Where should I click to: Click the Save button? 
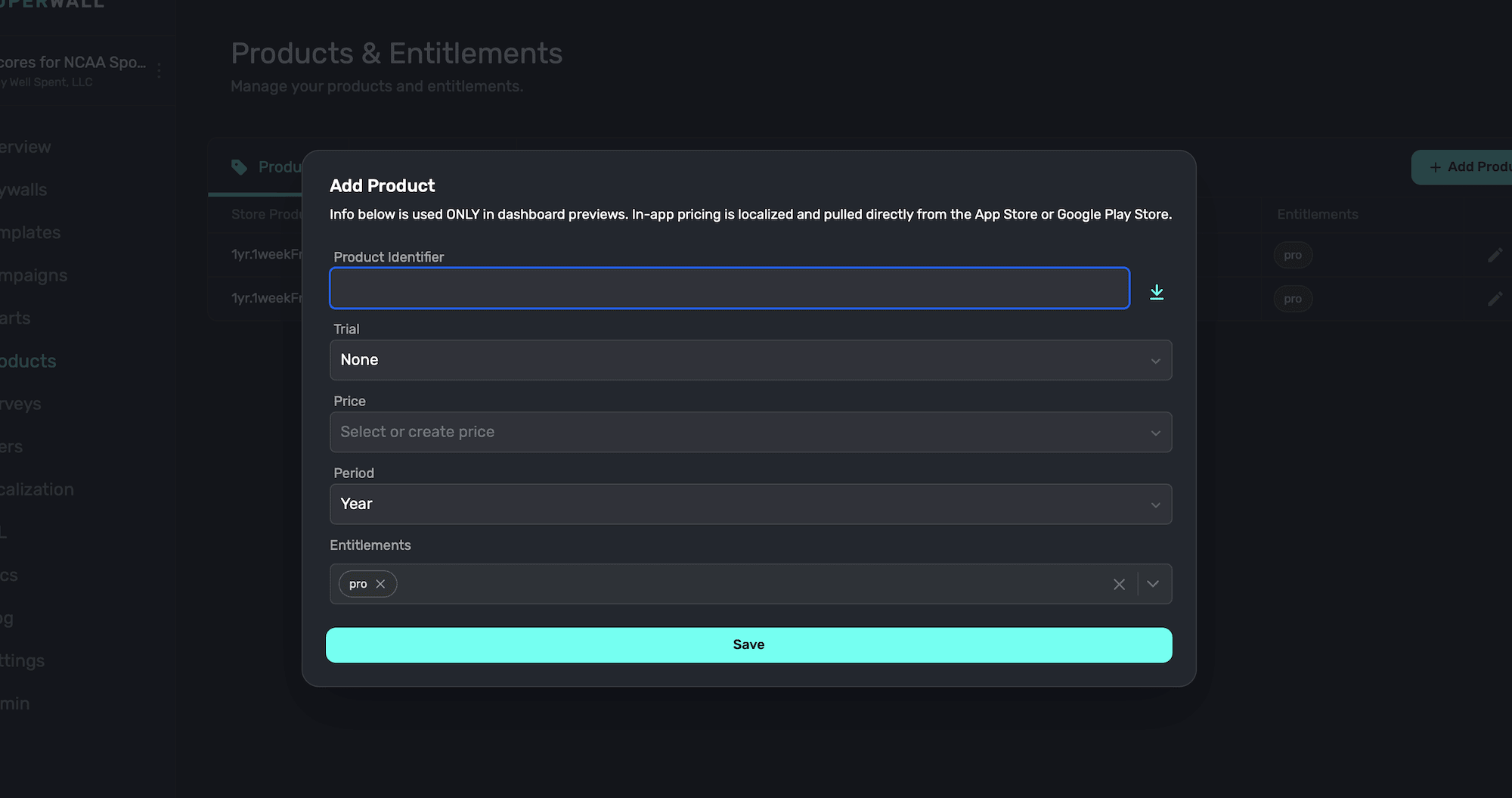click(x=748, y=644)
